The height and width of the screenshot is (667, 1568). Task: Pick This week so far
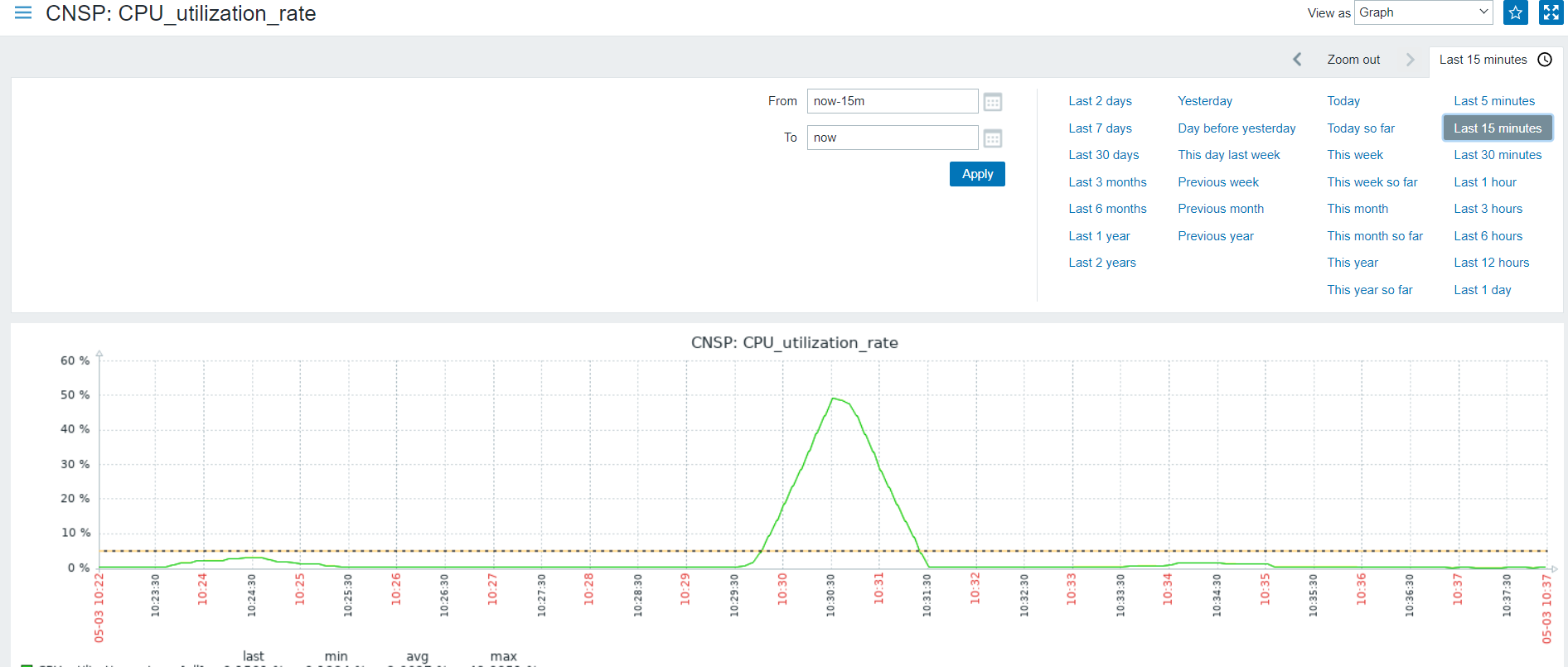[1372, 182]
